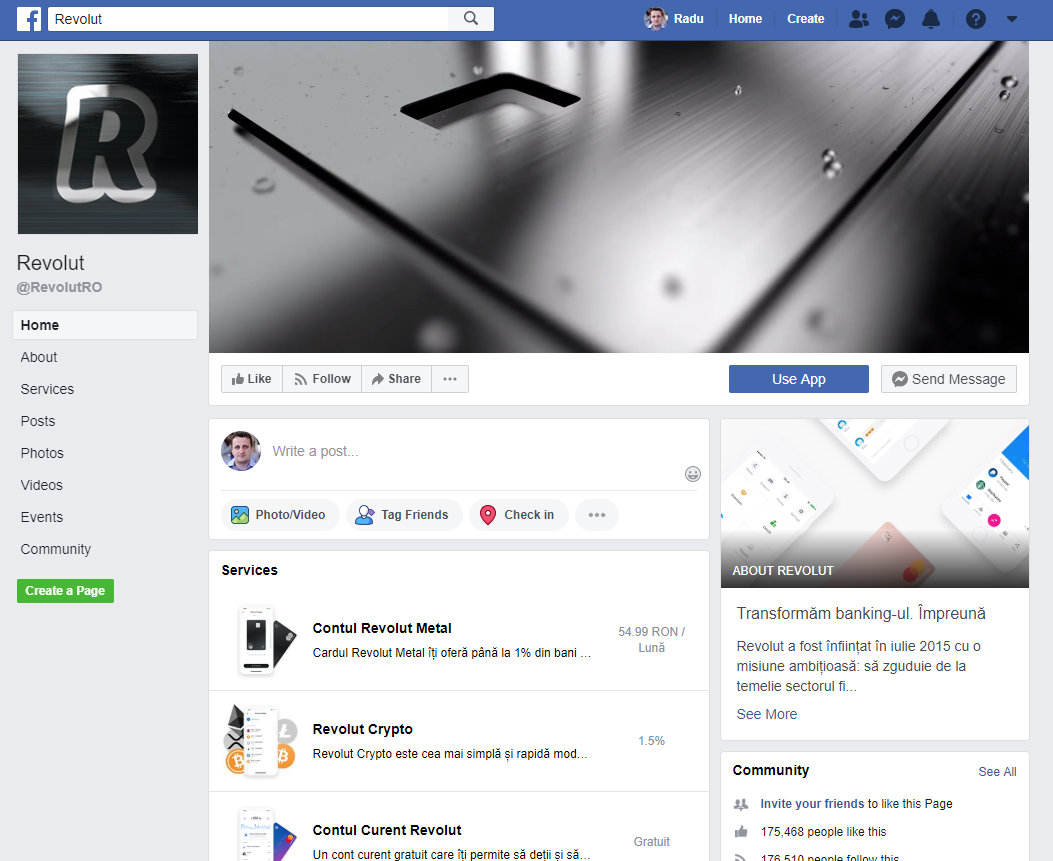Open the Revolut Crypto service title

click(x=363, y=729)
